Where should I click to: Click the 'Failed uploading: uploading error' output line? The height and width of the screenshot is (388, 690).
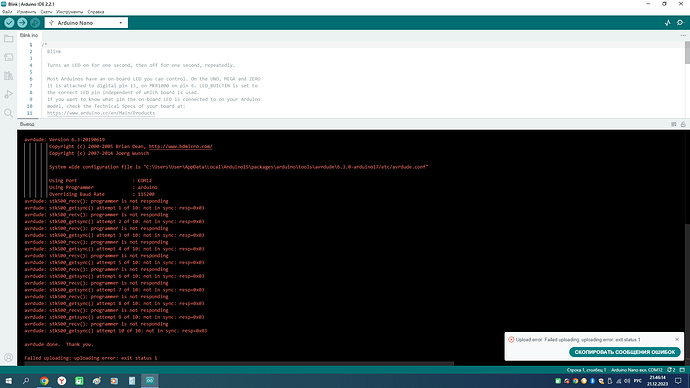point(91,358)
